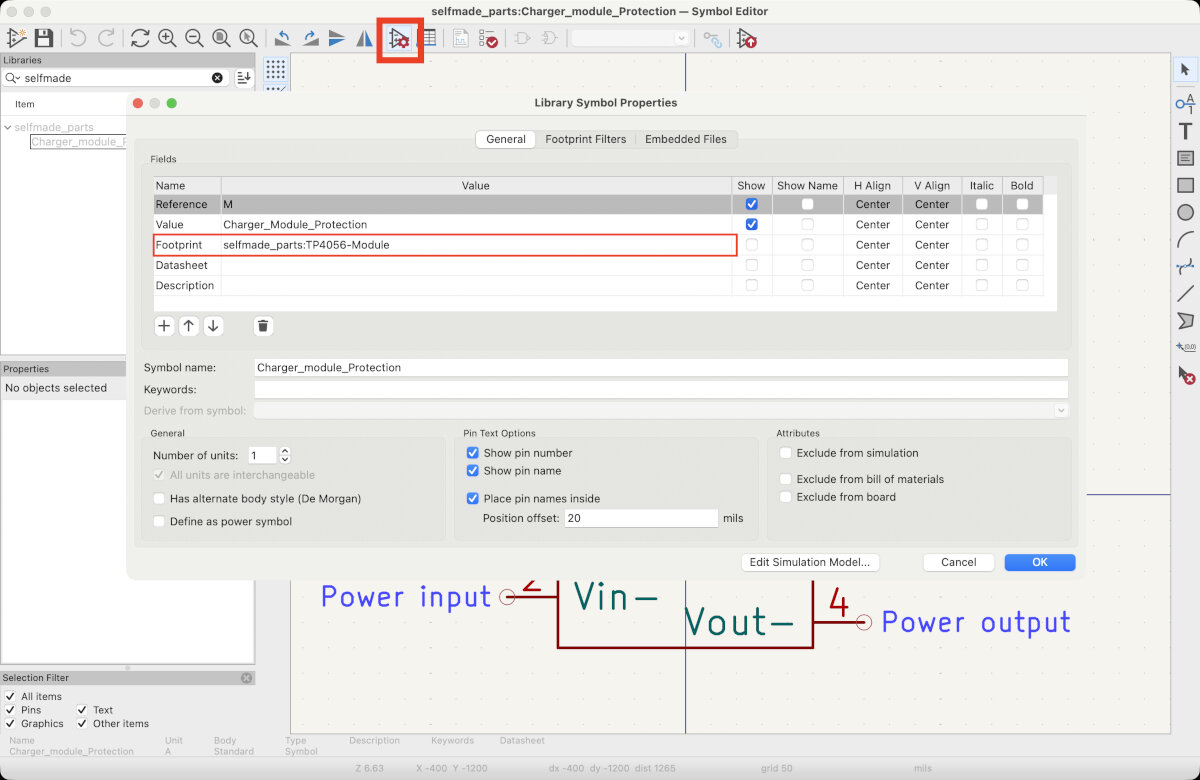
Task: Mirror symbol horizontally
Action: [x=365, y=38]
